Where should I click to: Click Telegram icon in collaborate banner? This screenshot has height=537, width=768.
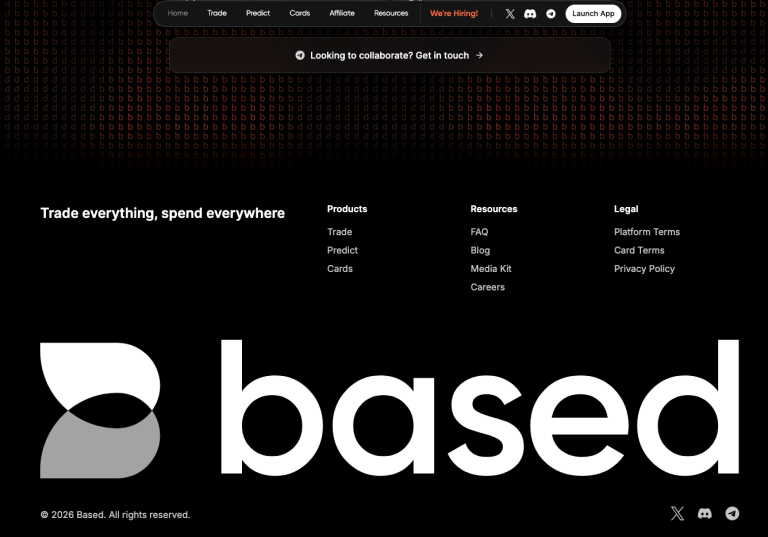(300, 56)
